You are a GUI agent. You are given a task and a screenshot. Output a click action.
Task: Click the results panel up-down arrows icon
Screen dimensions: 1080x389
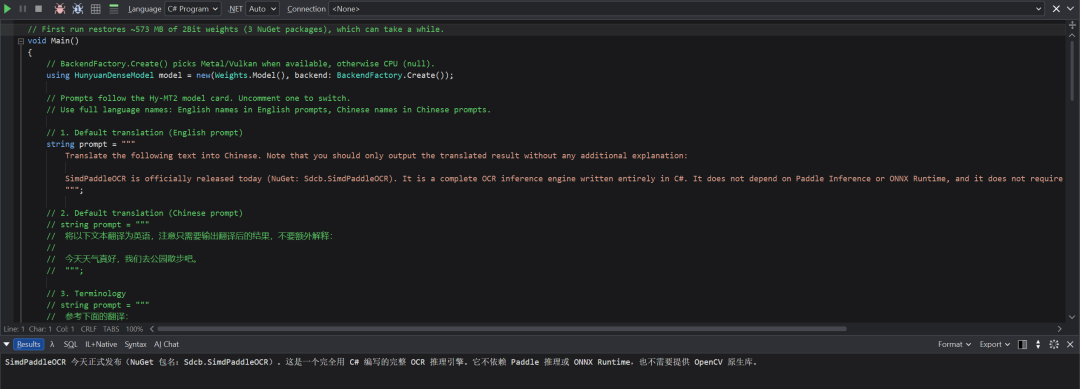[x=1038, y=344]
